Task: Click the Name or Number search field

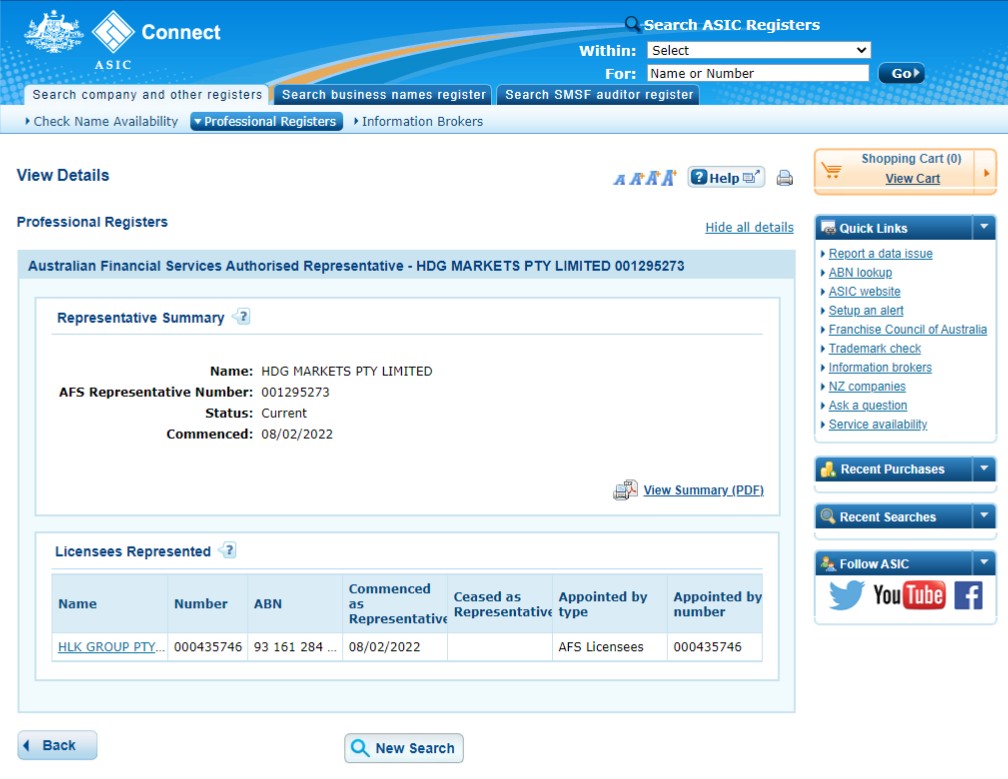Action: click(758, 73)
